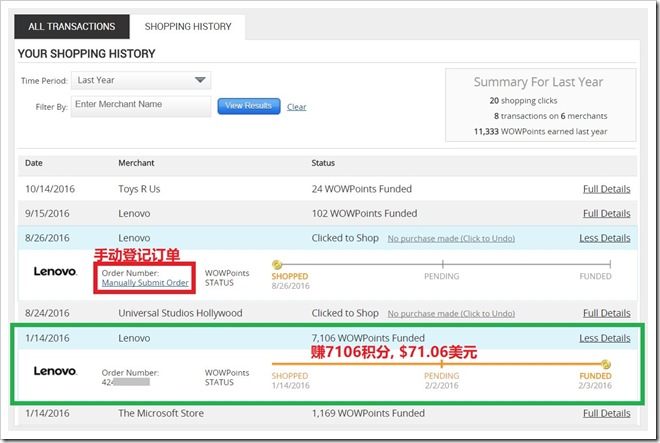Image resolution: width=660 pixels, height=443 pixels.
Task: Click the 102 WOWPoints Funded status
Action: [364, 213]
